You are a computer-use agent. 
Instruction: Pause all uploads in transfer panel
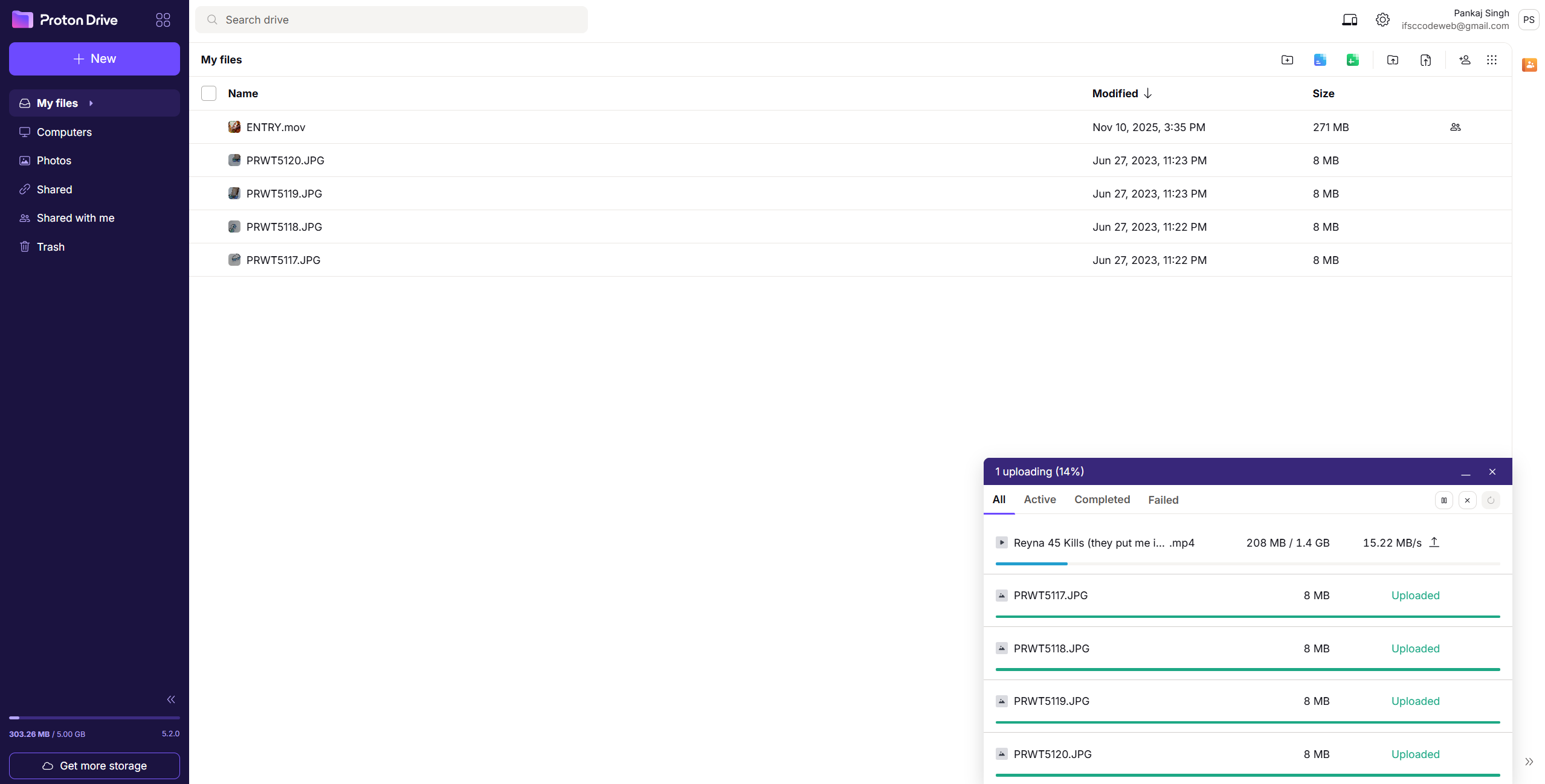point(1444,500)
